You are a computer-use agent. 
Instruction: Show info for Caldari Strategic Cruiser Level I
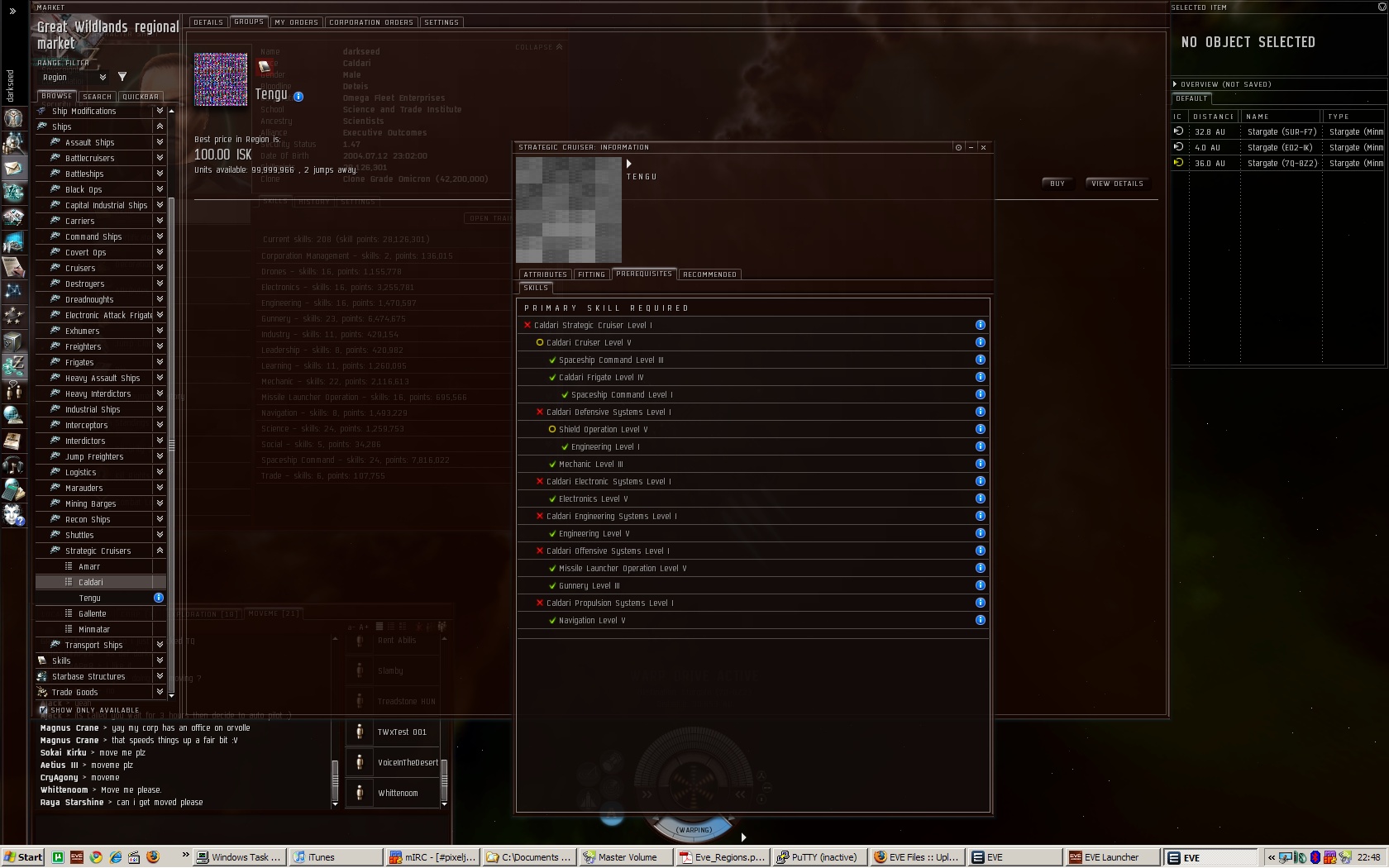click(980, 325)
